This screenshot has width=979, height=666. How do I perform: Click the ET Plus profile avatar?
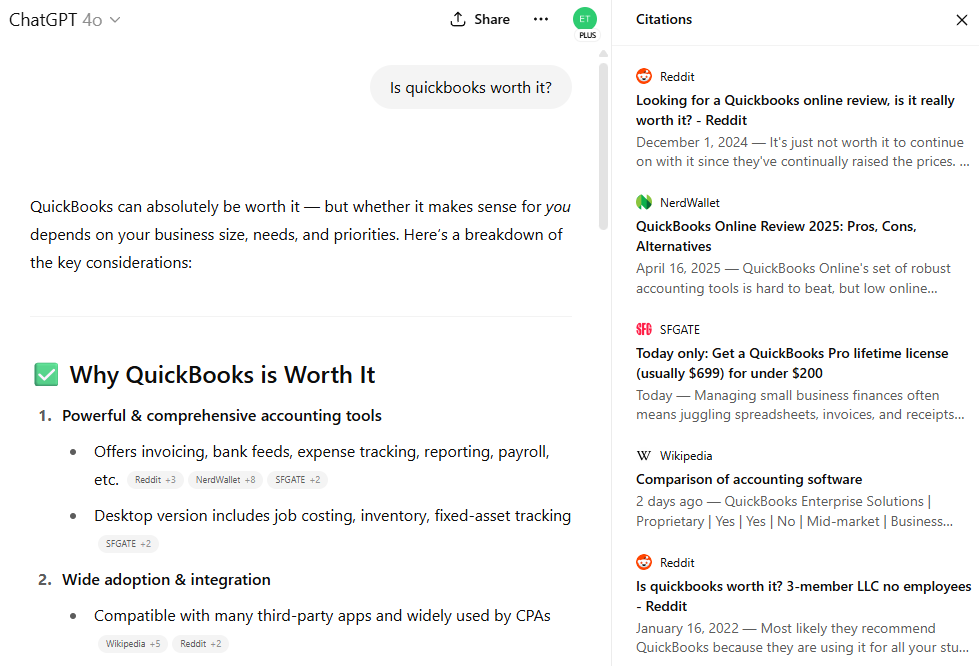click(585, 20)
